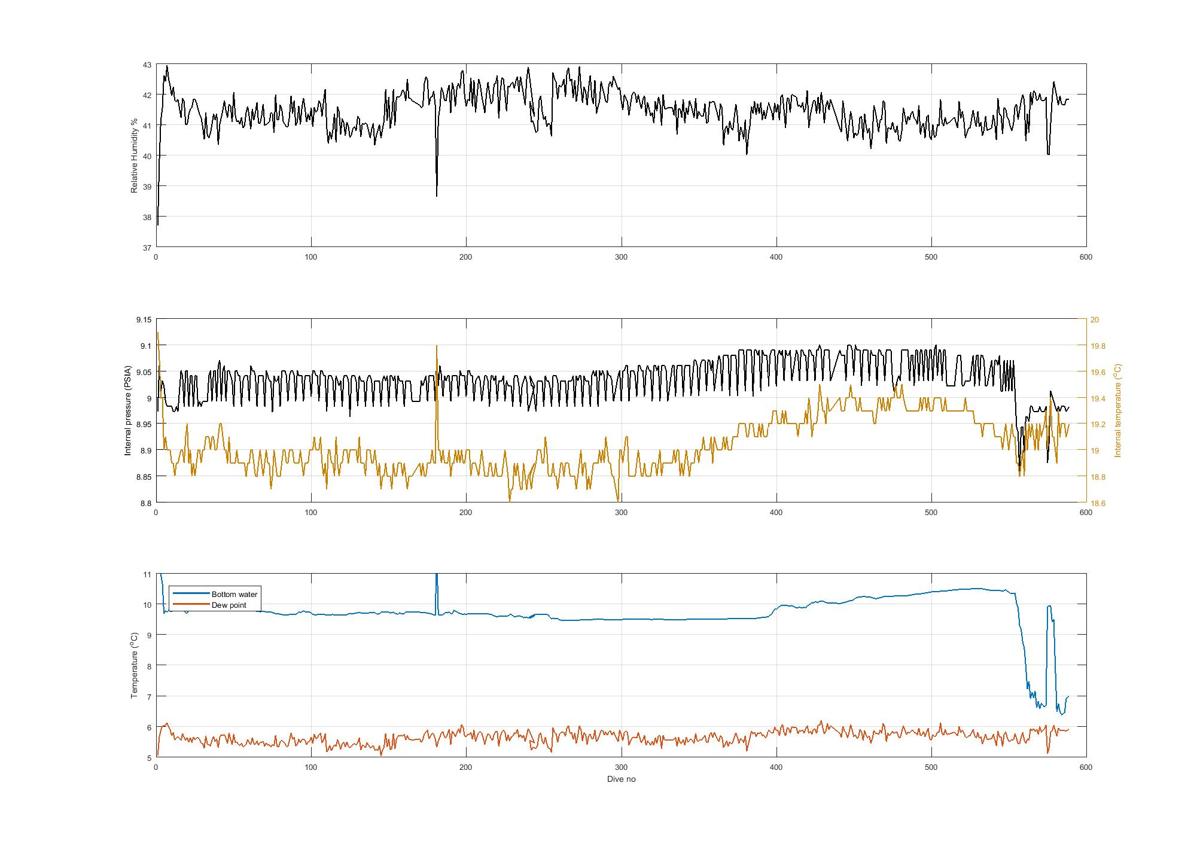Click the 19.8 tick on internal temperature axis
This screenshot has height=851, width=1200.
click(x=1097, y=346)
